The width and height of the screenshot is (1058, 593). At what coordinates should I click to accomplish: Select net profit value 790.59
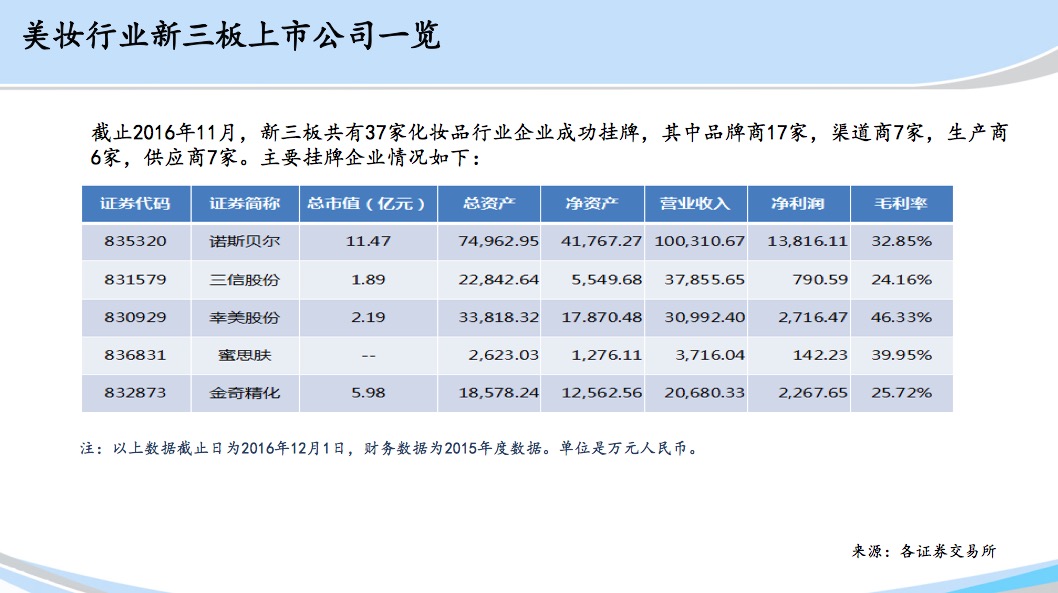point(820,279)
